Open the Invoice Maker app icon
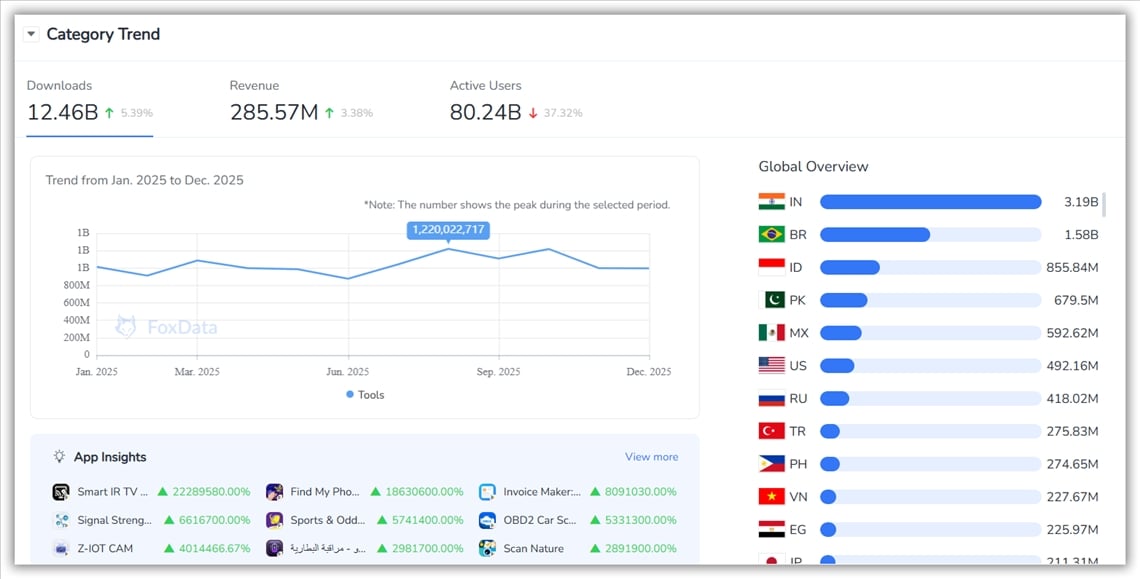This screenshot has width=1140, height=579. pos(487,492)
